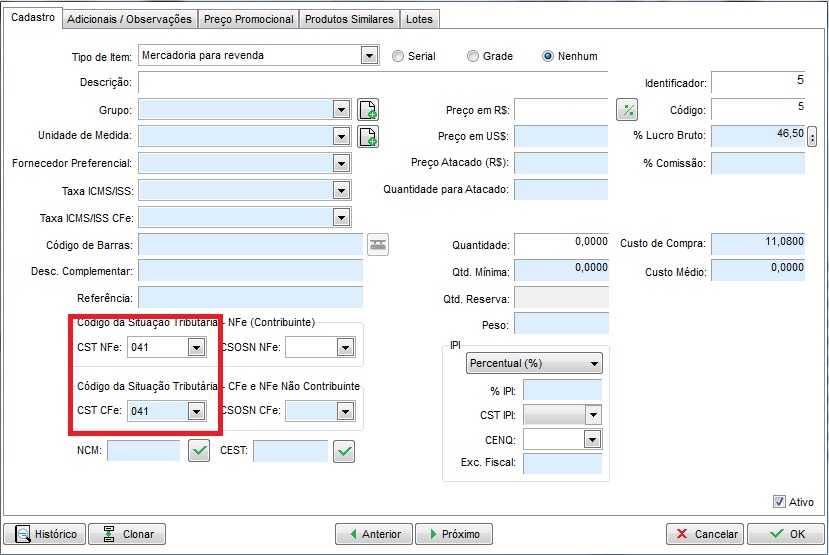The width and height of the screenshot is (829, 555).
Task: Open the CST NFe dropdown
Action: click(x=196, y=347)
